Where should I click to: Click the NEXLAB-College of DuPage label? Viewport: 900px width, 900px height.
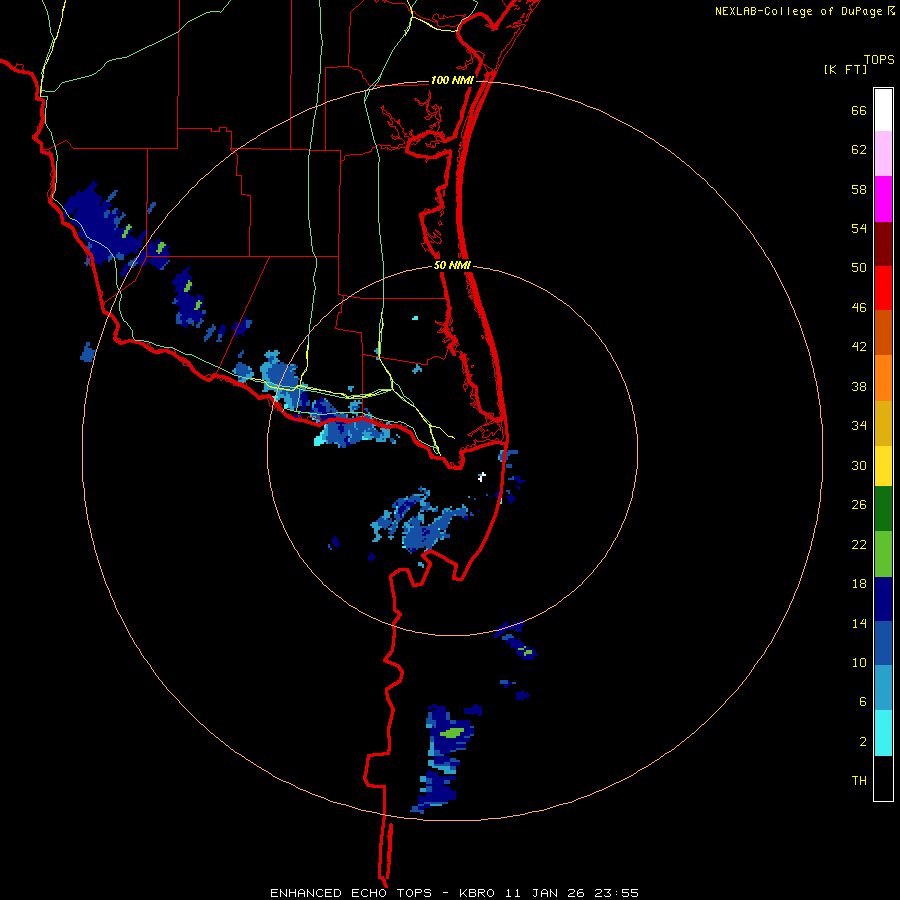(798, 11)
